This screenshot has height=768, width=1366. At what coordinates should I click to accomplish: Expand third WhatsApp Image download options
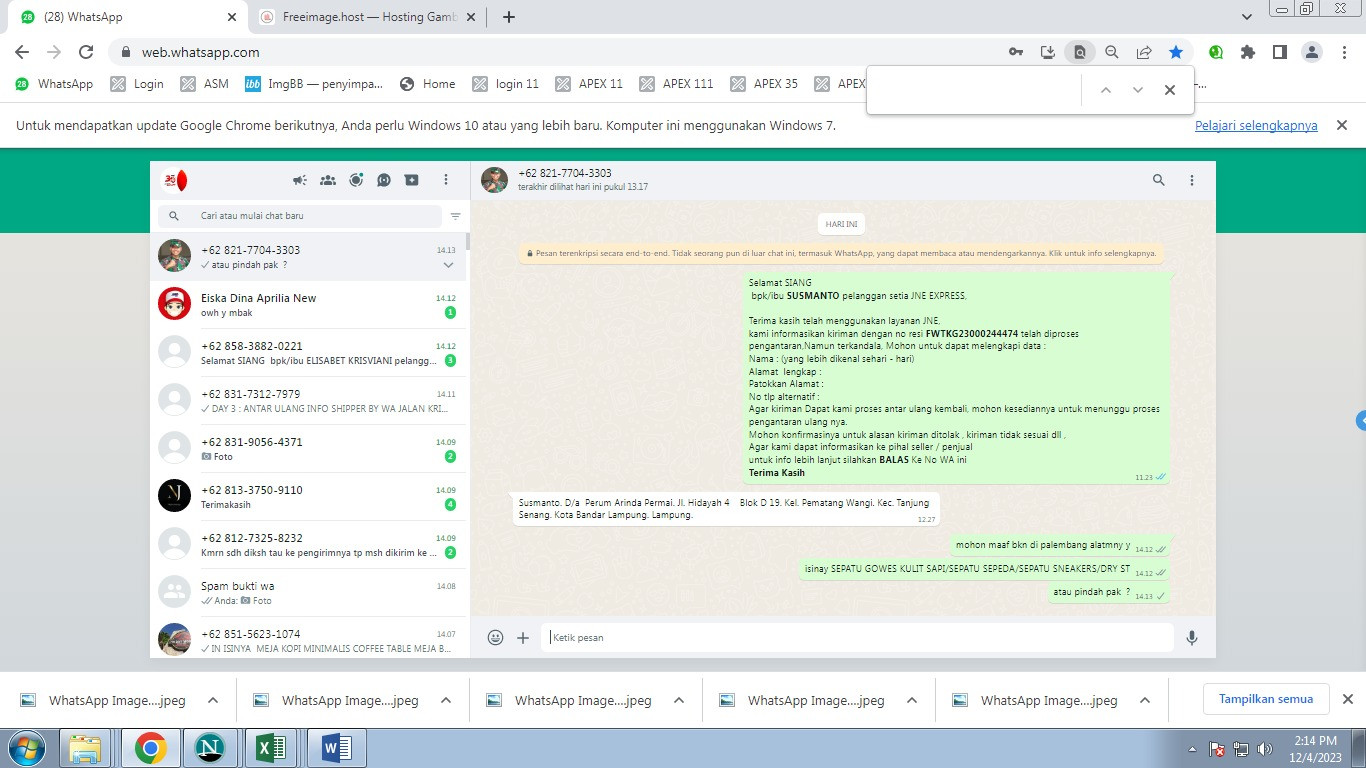(x=679, y=700)
